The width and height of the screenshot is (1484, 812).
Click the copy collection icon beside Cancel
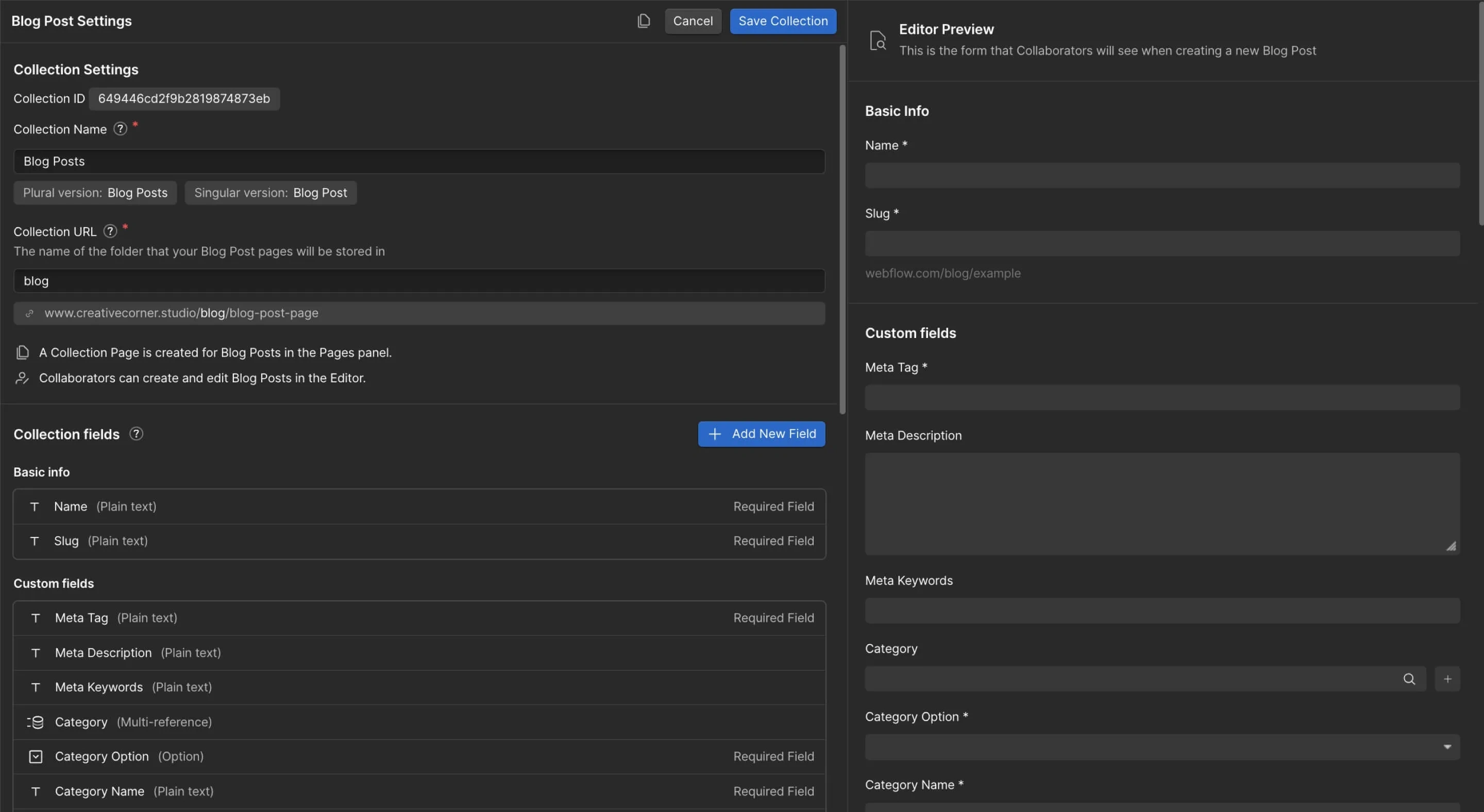point(644,21)
